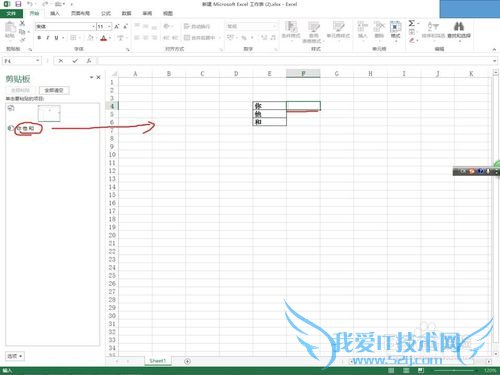The image size is (500, 375).
Task: Apply fill color bucket icon
Action: (x=90, y=38)
